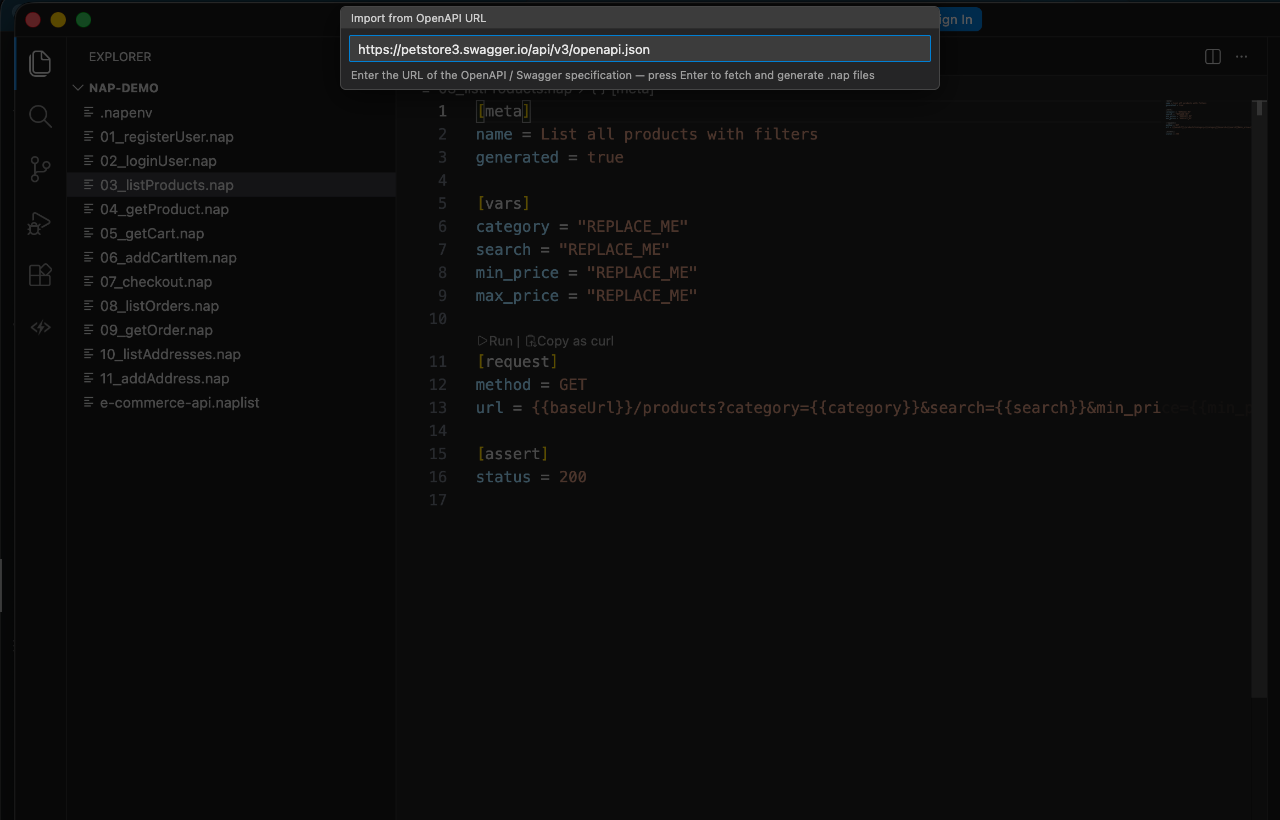Image resolution: width=1280 pixels, height=820 pixels.
Task: Click the split editor right icon
Action: (1213, 57)
